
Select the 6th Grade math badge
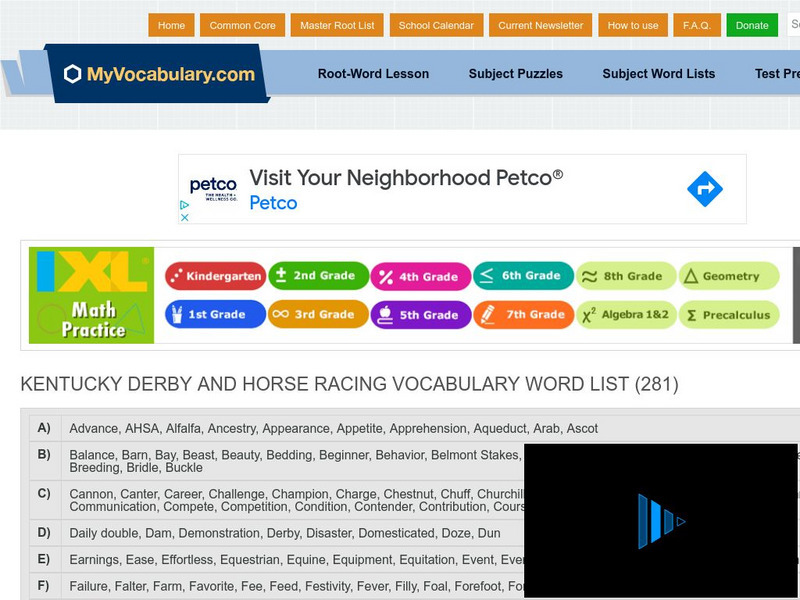point(523,276)
